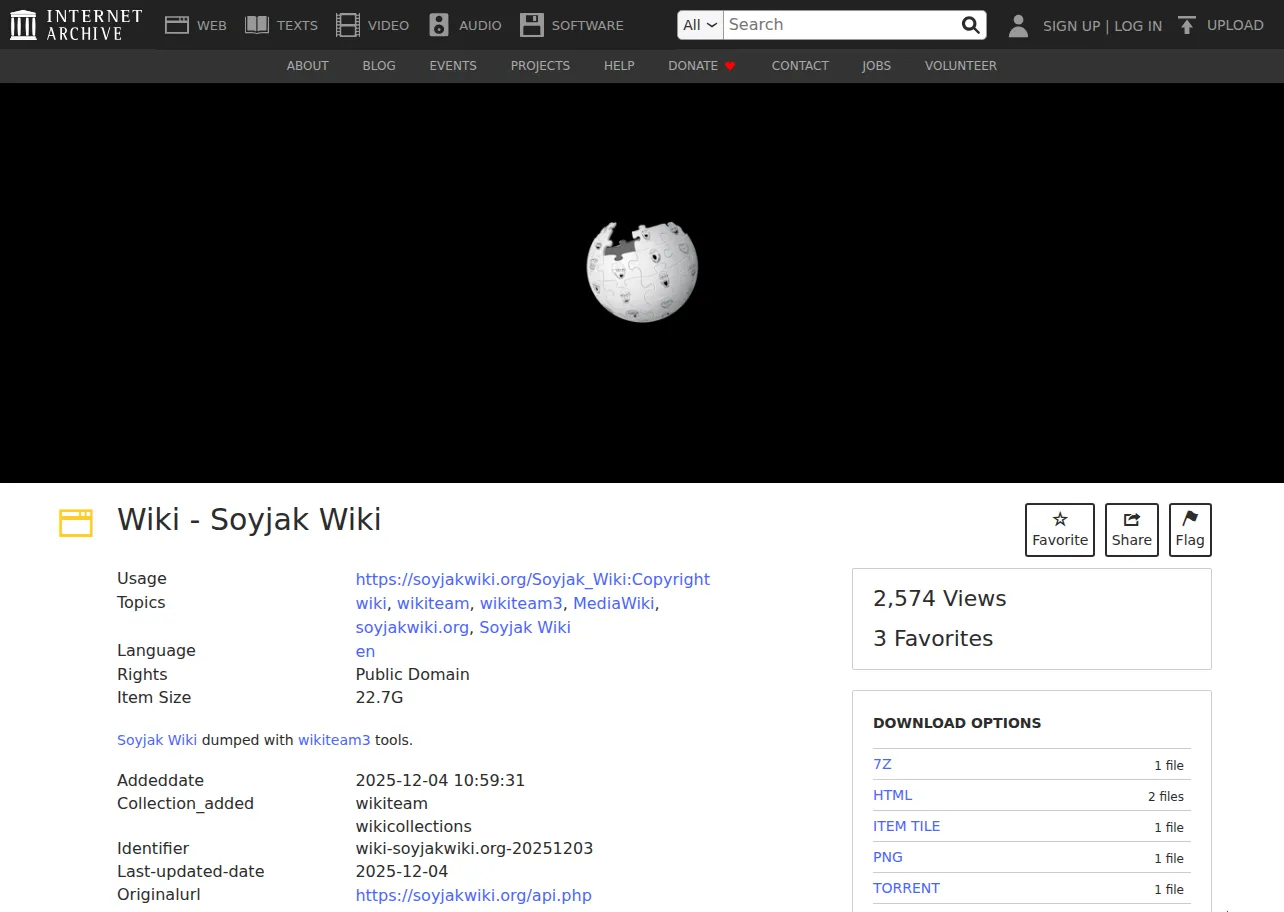1284x912 pixels.
Task: Click the Log In link
Action: pos(1138,26)
